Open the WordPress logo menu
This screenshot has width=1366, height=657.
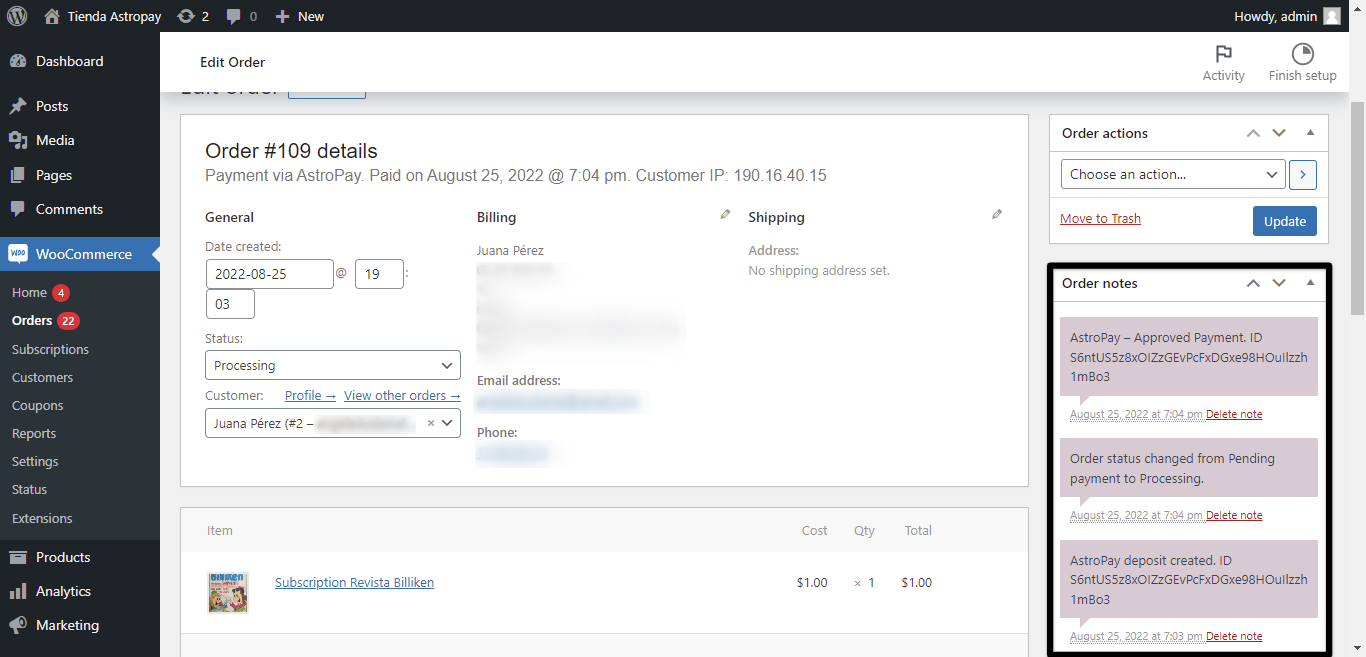17,16
